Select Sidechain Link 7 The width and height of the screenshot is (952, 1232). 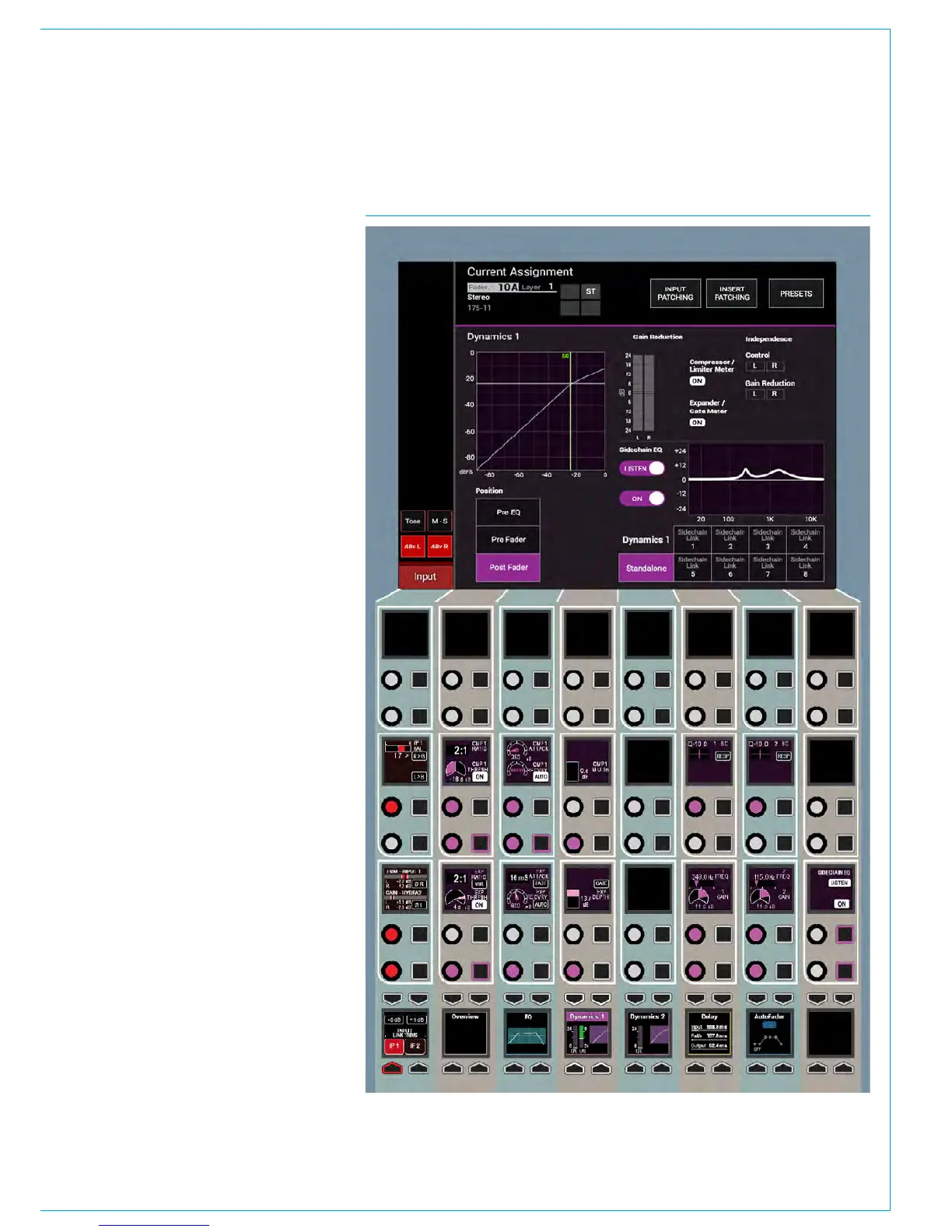pos(768,567)
